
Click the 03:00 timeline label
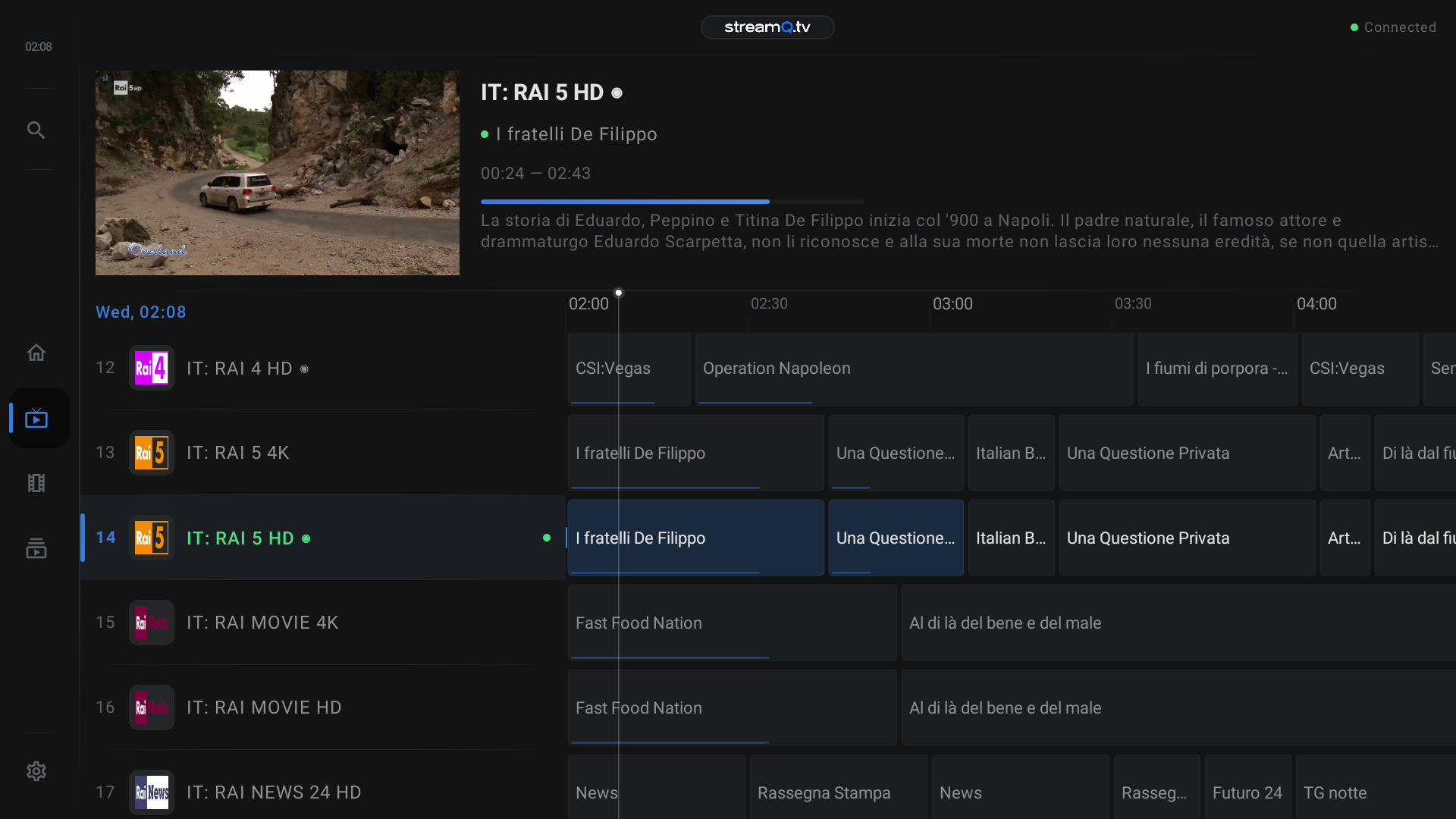point(952,304)
